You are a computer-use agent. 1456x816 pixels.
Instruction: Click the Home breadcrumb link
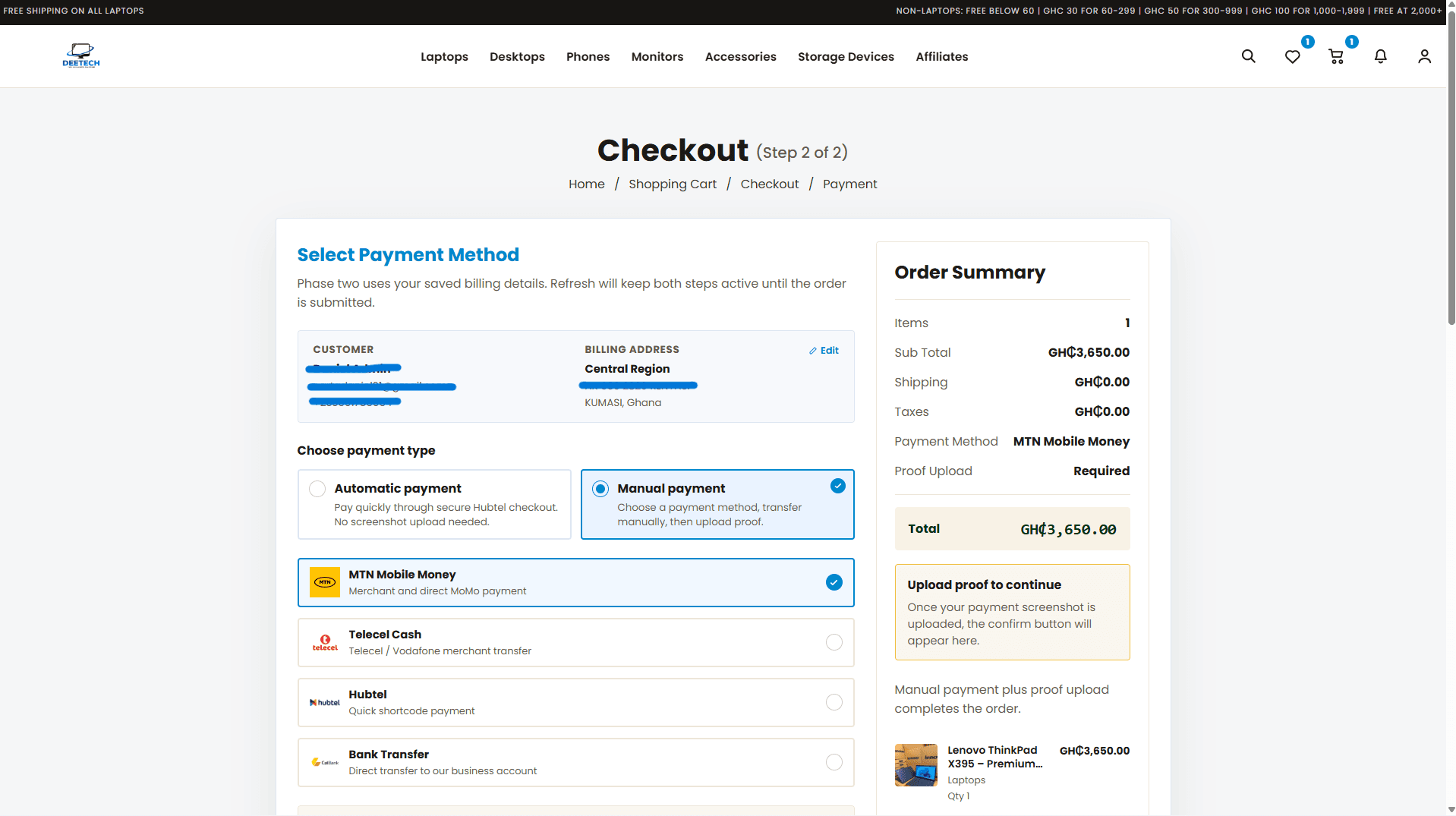coord(586,184)
